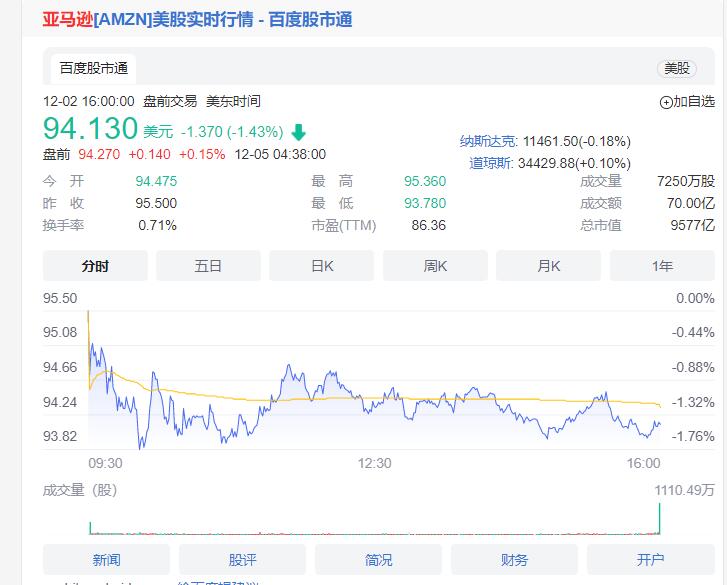Click the 换手率 value 0.71%
This screenshot has width=727, height=585.
(x=157, y=225)
